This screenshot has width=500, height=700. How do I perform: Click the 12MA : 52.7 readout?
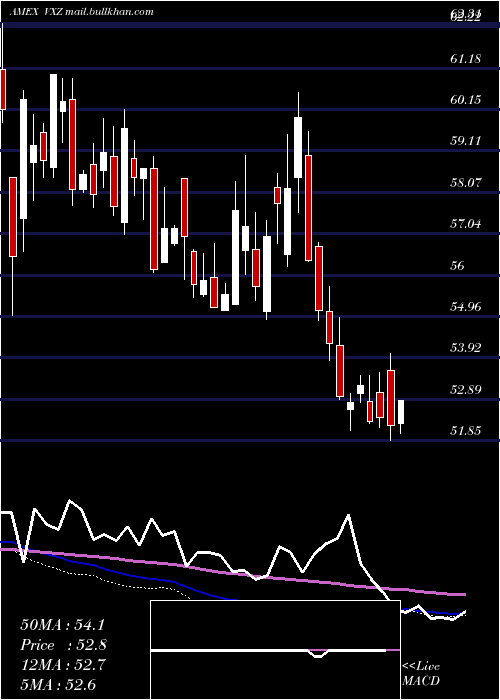click(62, 665)
